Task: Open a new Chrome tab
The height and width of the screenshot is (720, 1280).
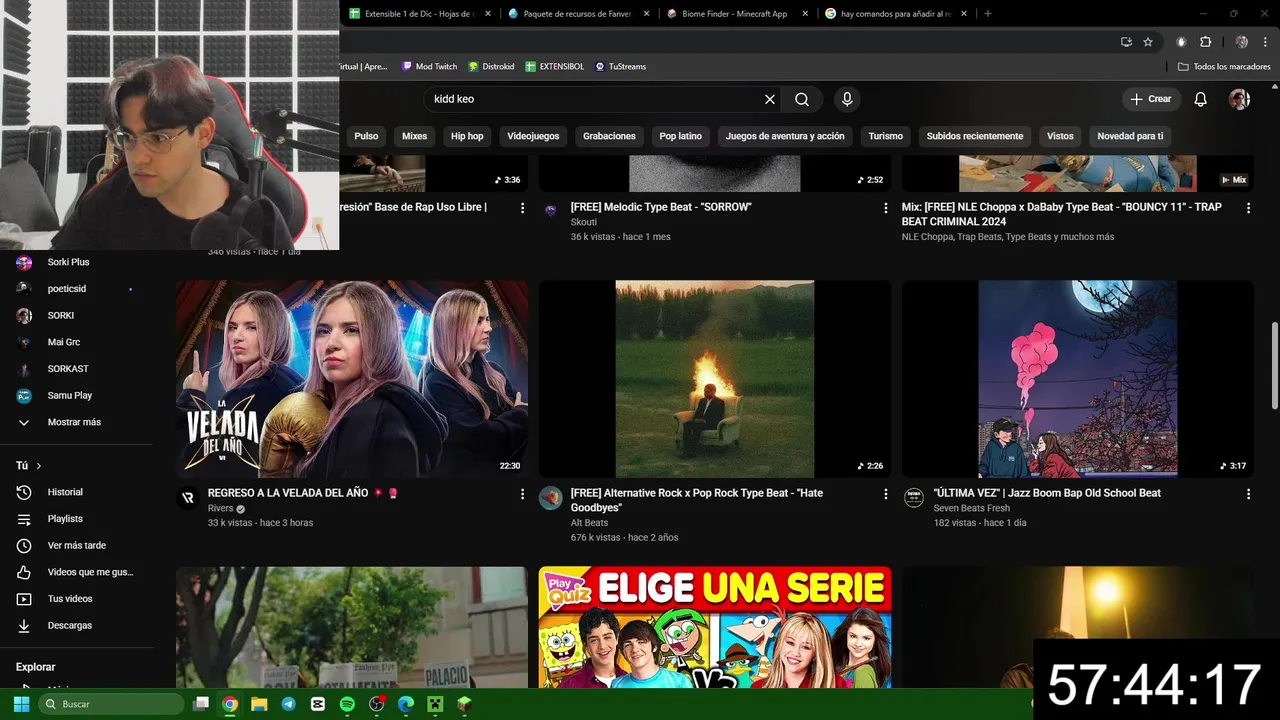Action: coord(988,14)
